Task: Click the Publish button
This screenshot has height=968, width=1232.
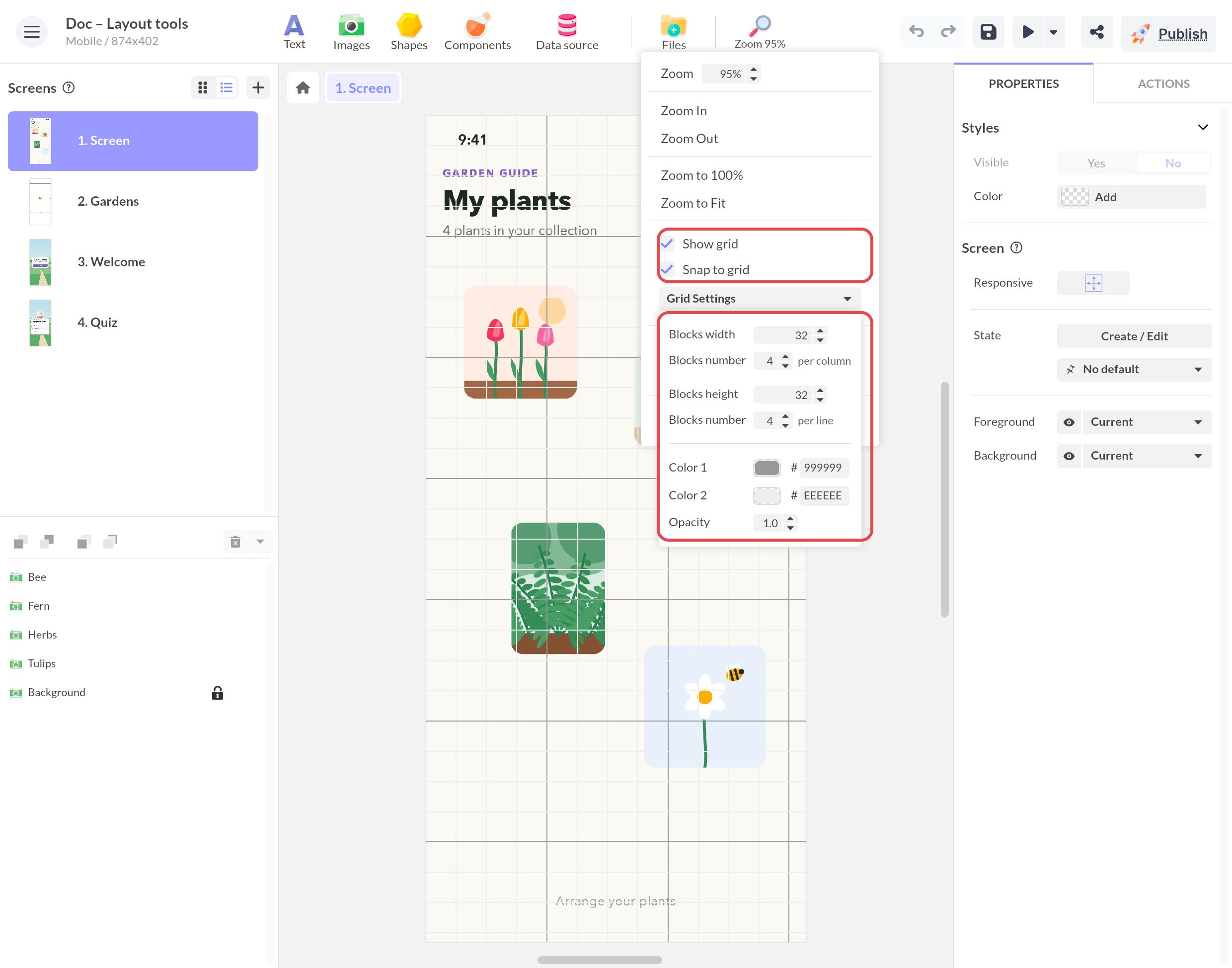Action: coord(1168,33)
